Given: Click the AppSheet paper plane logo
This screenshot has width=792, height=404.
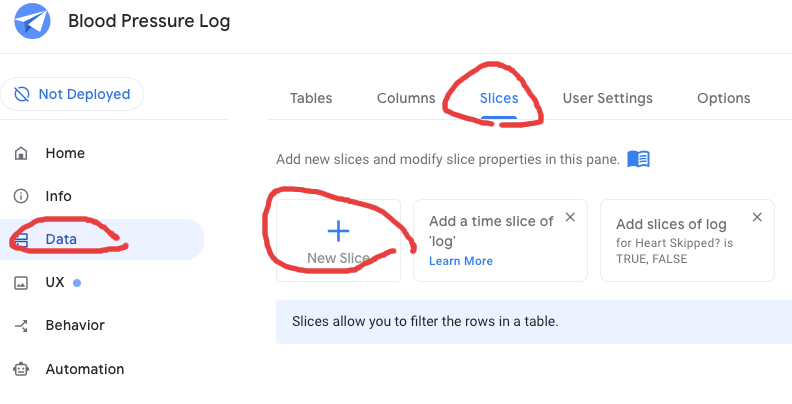Looking at the screenshot, I should pyautogui.click(x=33, y=21).
